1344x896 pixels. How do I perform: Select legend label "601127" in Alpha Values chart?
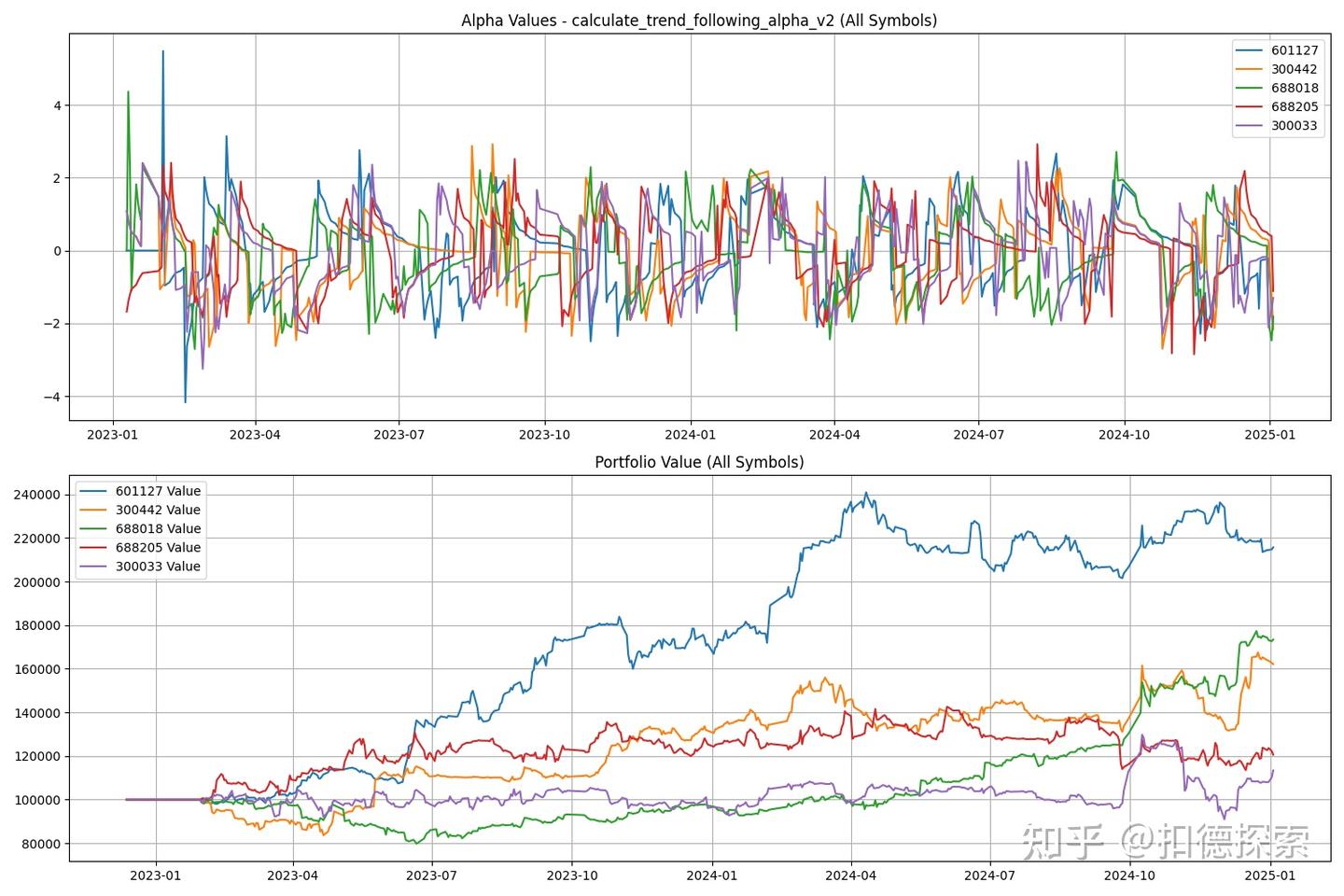[1295, 50]
